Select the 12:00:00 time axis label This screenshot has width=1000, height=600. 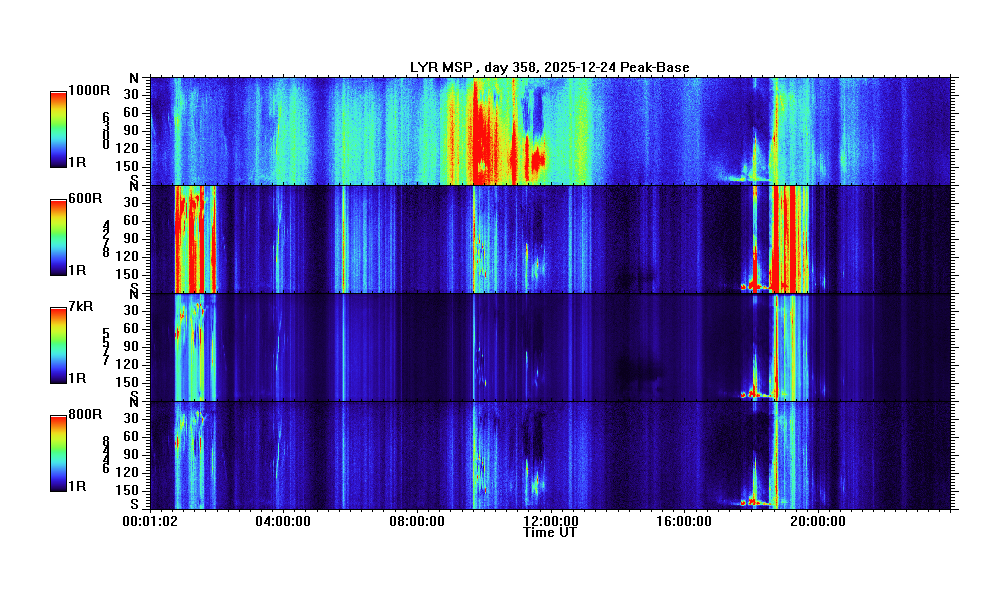(550, 521)
